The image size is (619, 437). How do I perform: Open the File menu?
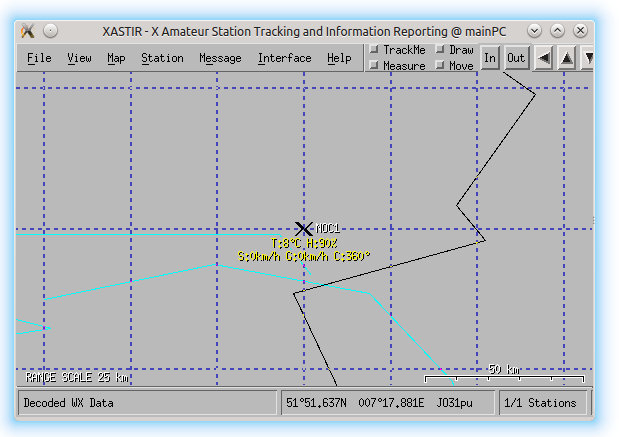[39, 58]
